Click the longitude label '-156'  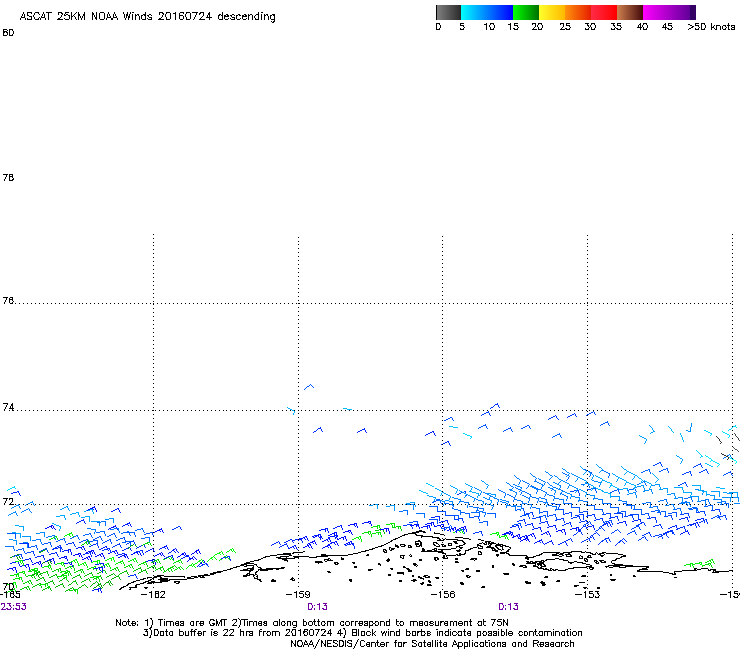coord(443,594)
